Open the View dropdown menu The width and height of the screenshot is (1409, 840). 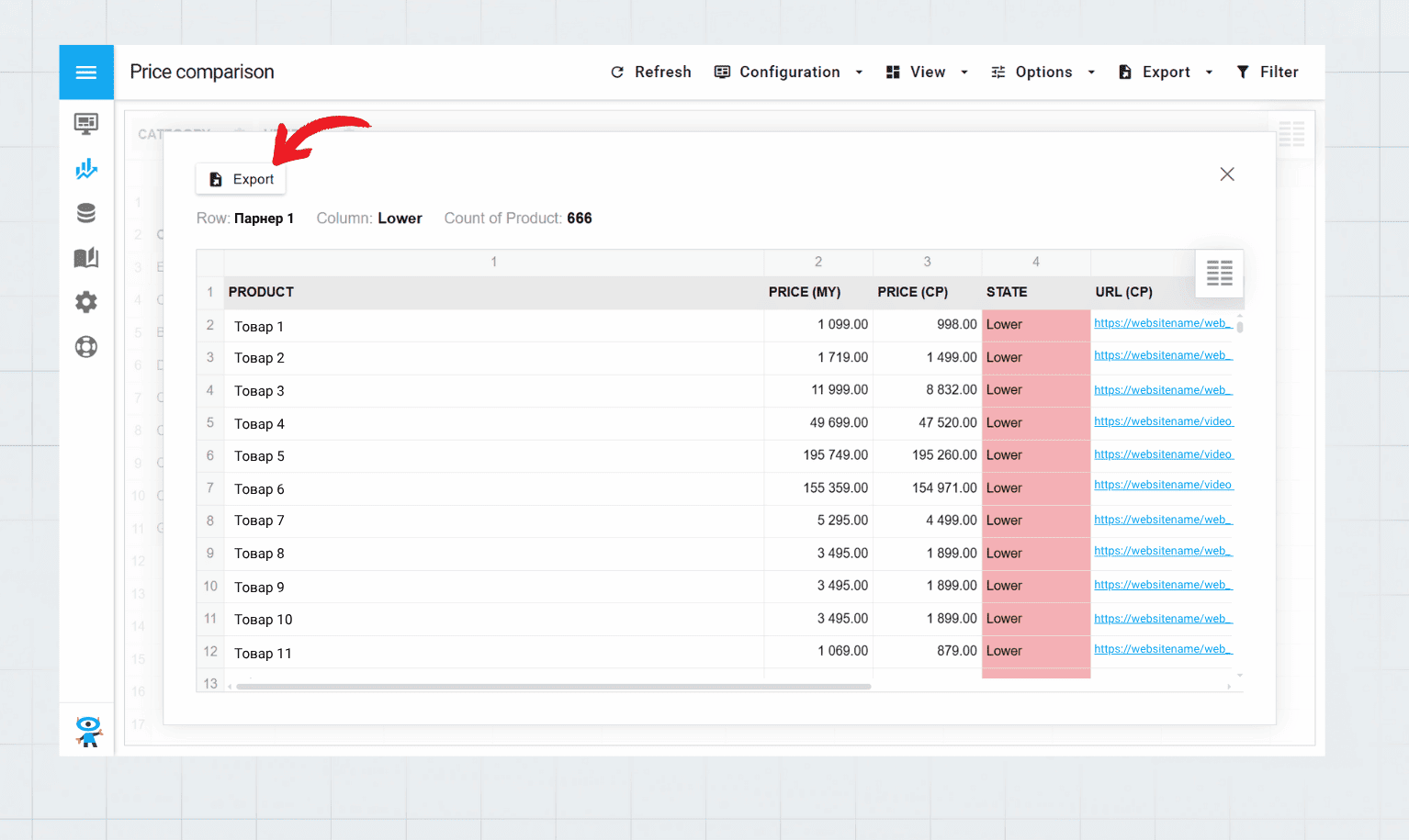[x=927, y=72]
